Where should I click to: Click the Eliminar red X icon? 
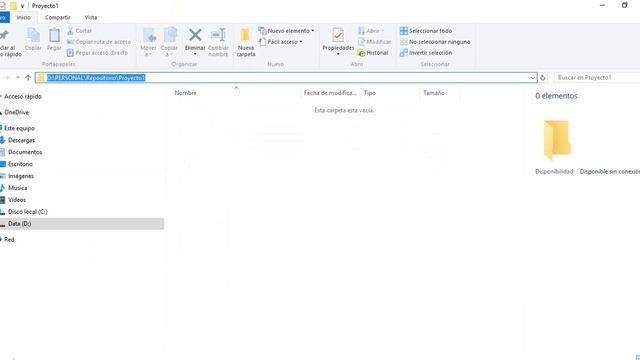point(195,36)
